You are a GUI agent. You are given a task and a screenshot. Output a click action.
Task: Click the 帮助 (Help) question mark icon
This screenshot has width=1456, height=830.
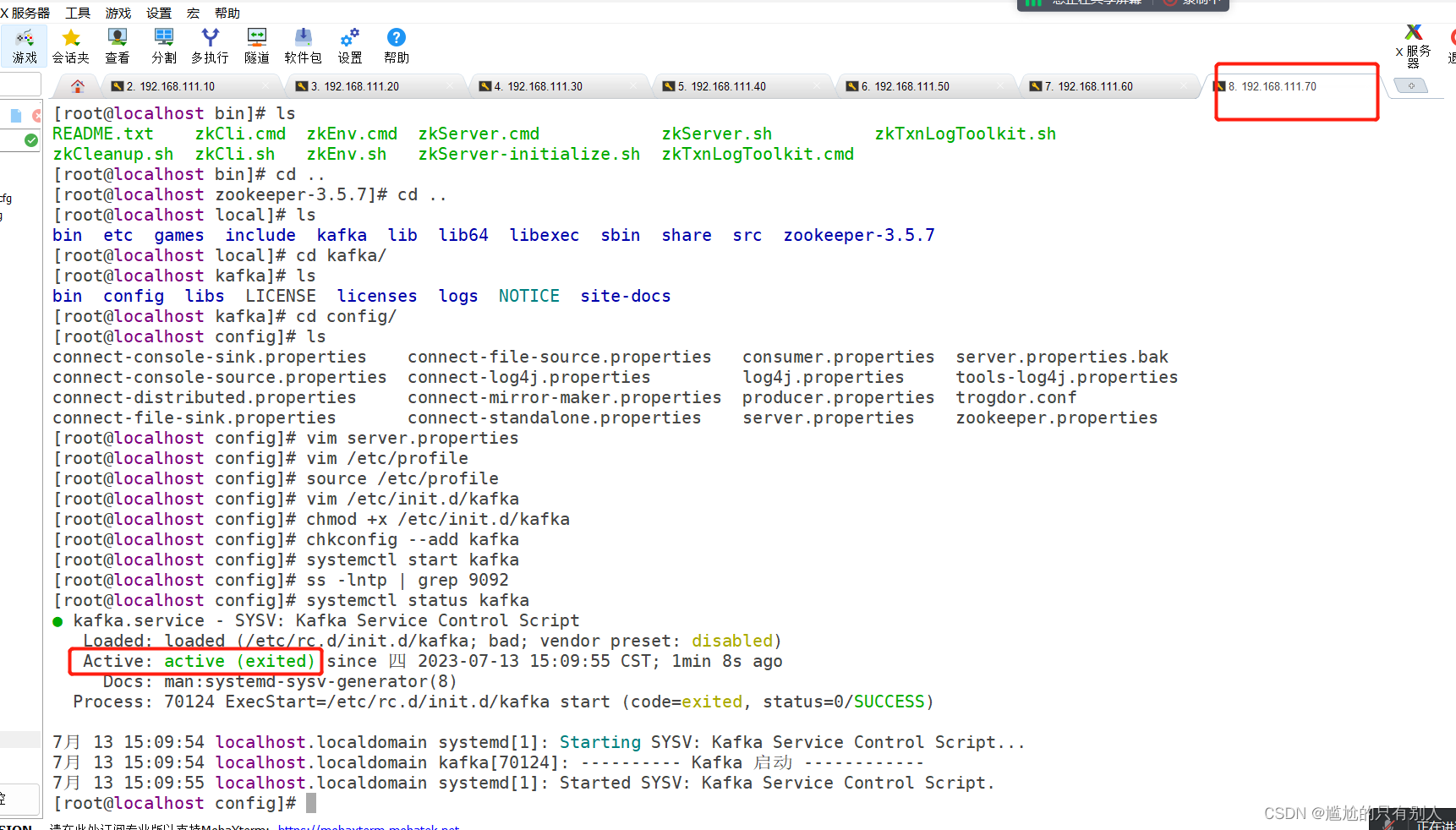(x=397, y=46)
